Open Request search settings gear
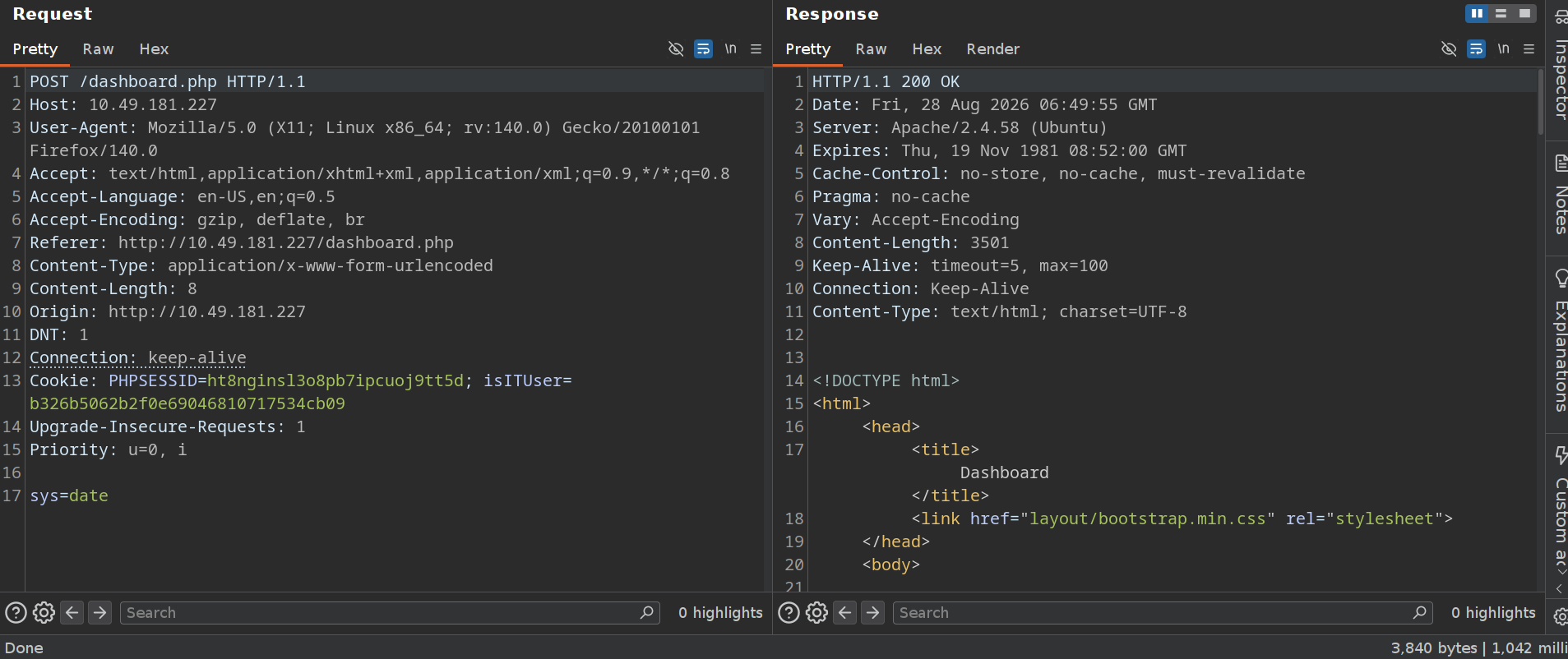 tap(44, 613)
